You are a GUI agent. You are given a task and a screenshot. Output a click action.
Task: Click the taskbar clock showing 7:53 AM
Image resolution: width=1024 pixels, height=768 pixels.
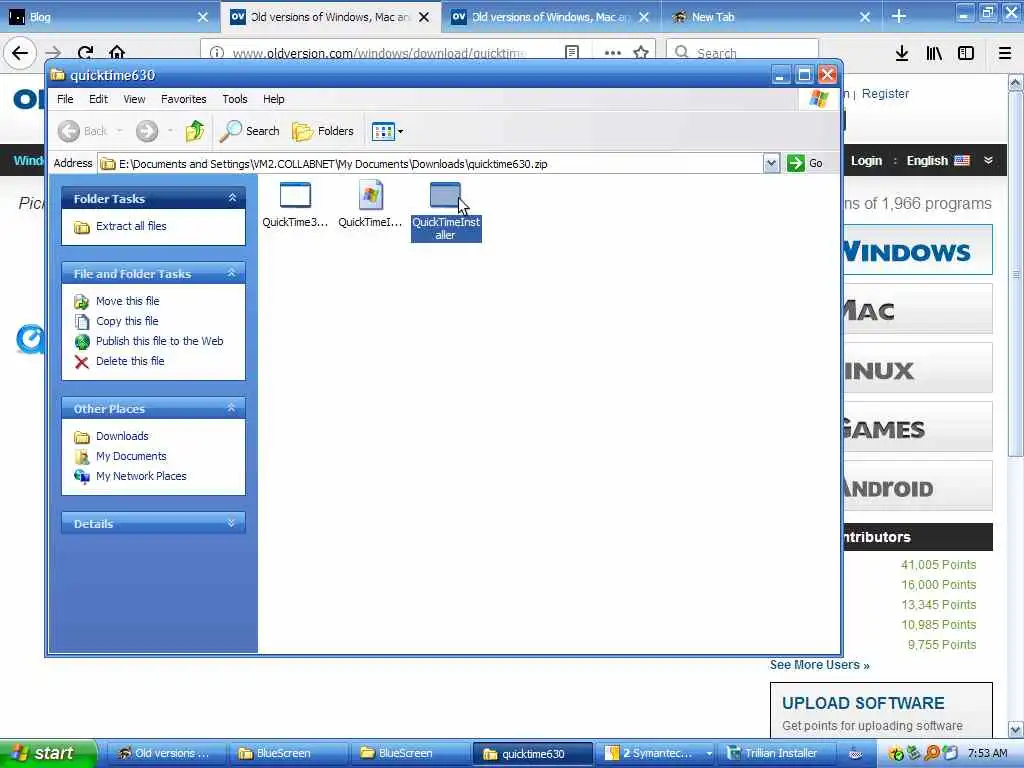[987, 754]
